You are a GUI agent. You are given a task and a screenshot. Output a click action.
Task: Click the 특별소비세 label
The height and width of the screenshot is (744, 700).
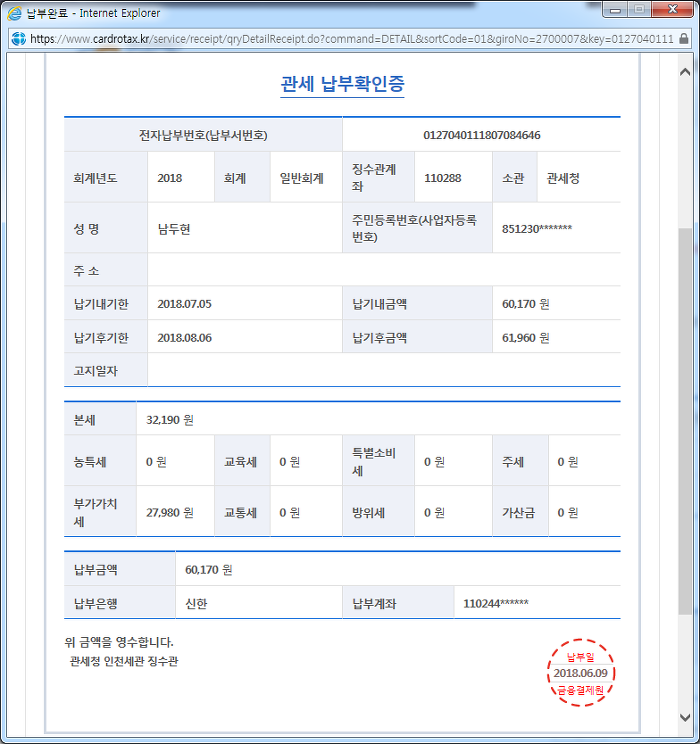coord(374,462)
